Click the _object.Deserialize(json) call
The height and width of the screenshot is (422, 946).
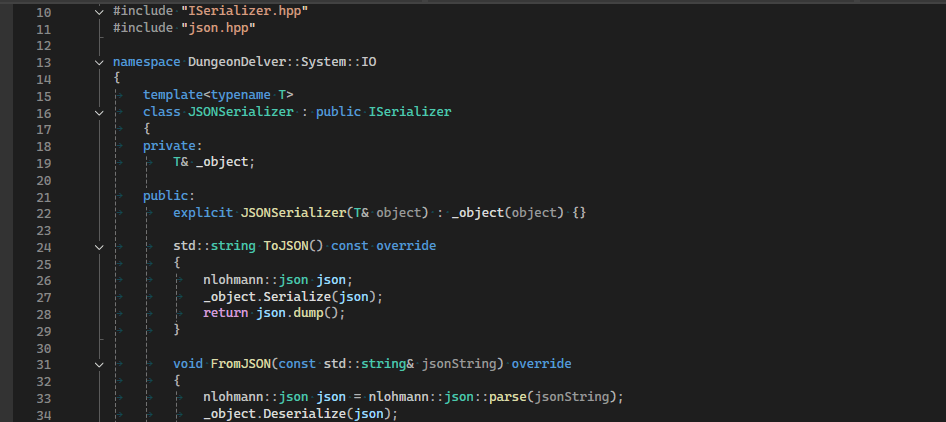click(300, 414)
